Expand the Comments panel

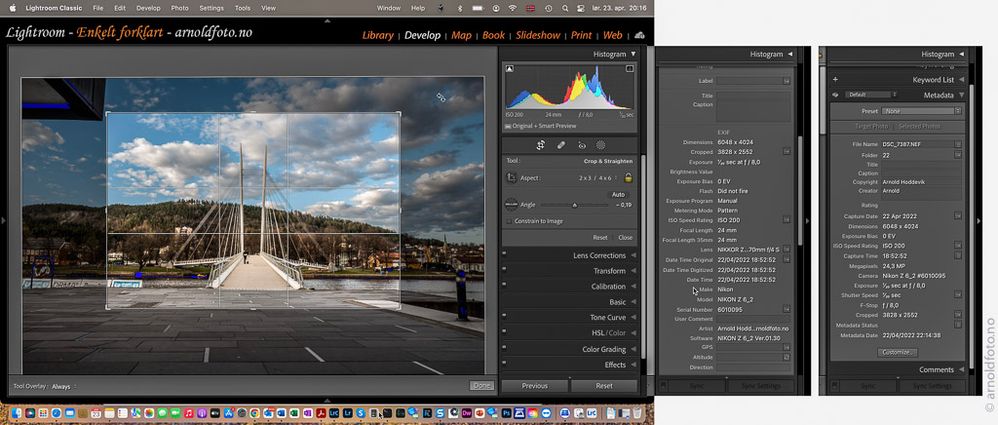(962, 370)
